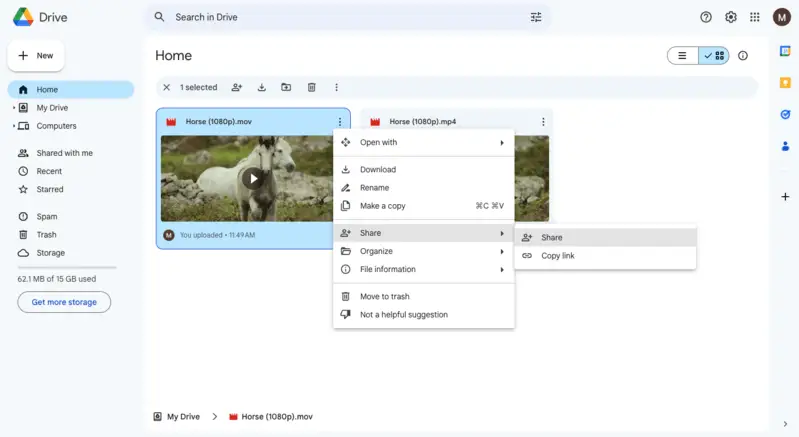Choose Rename from context menu
The height and width of the screenshot is (437, 799).
[423, 188]
